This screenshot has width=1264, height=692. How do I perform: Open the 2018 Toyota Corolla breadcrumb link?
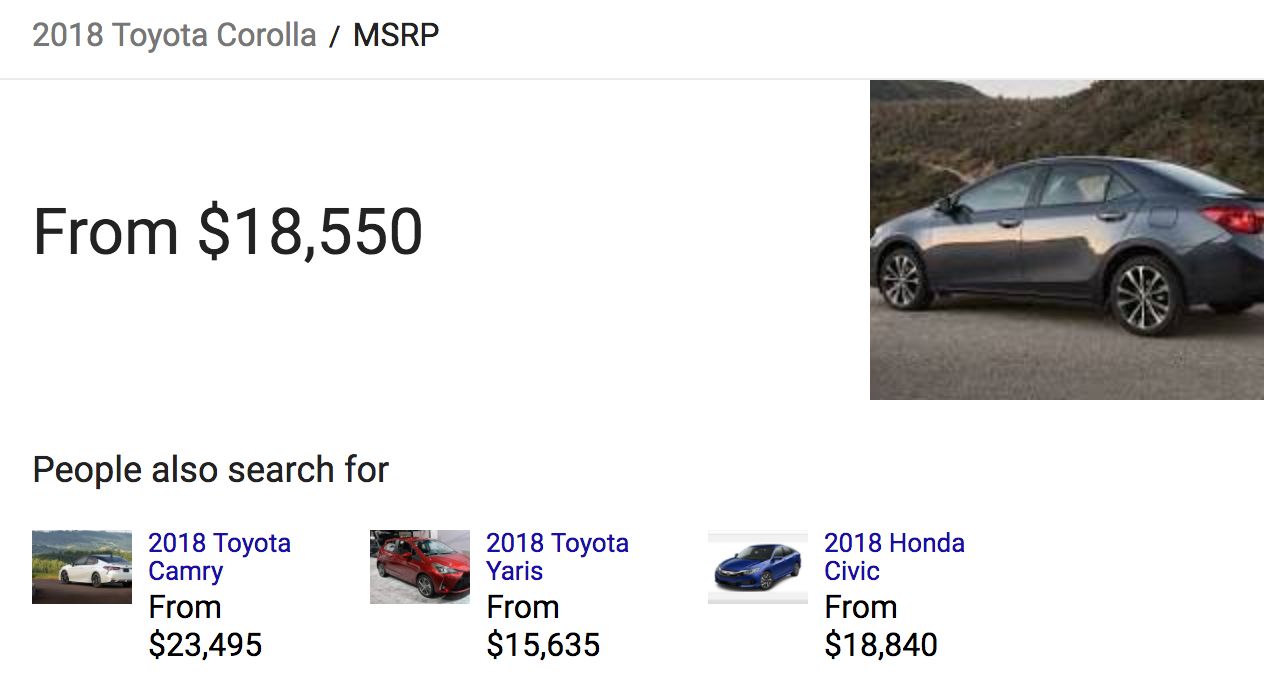click(x=174, y=35)
